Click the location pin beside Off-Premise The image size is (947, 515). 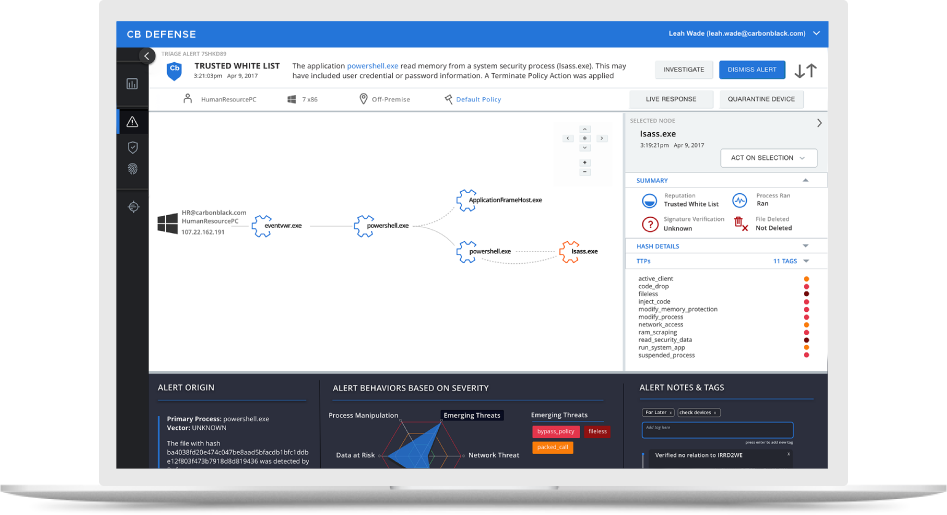(364, 99)
